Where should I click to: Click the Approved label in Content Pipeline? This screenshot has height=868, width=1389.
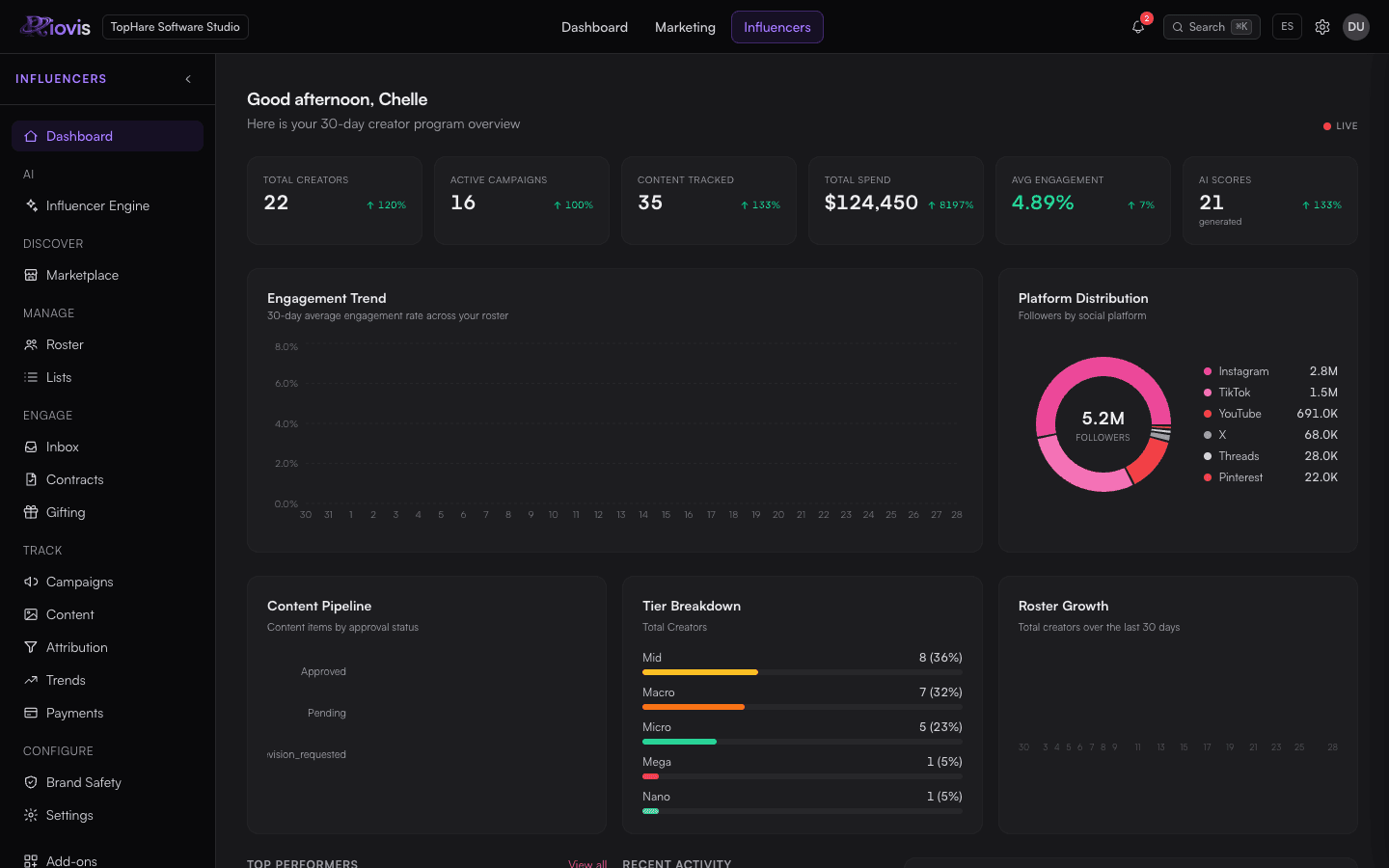(x=323, y=671)
